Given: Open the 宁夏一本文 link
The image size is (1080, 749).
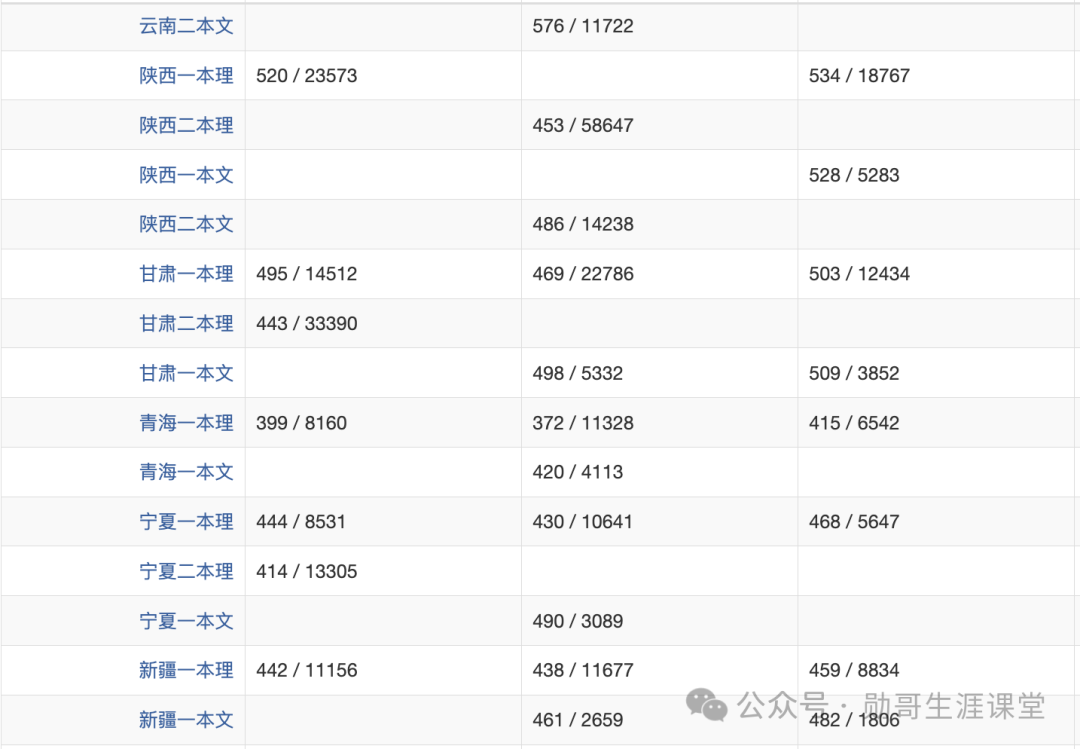Looking at the screenshot, I should [x=186, y=621].
